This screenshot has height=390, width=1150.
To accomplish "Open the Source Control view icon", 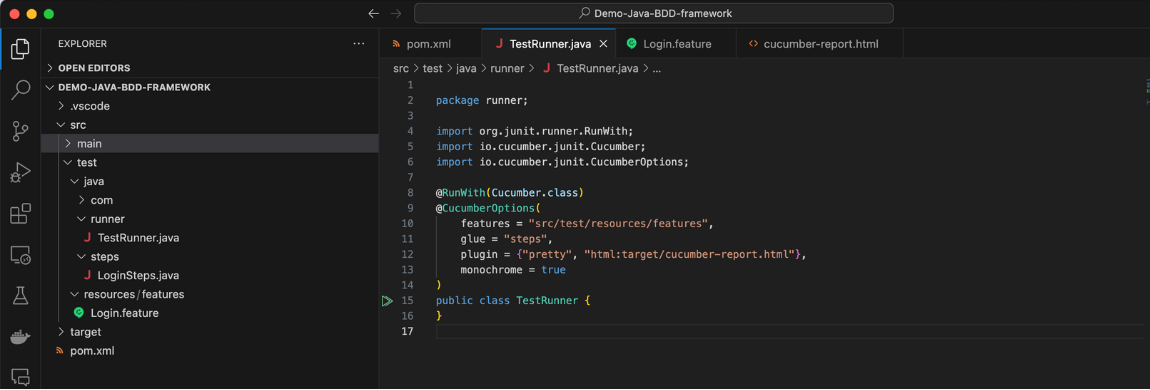I will (x=21, y=132).
